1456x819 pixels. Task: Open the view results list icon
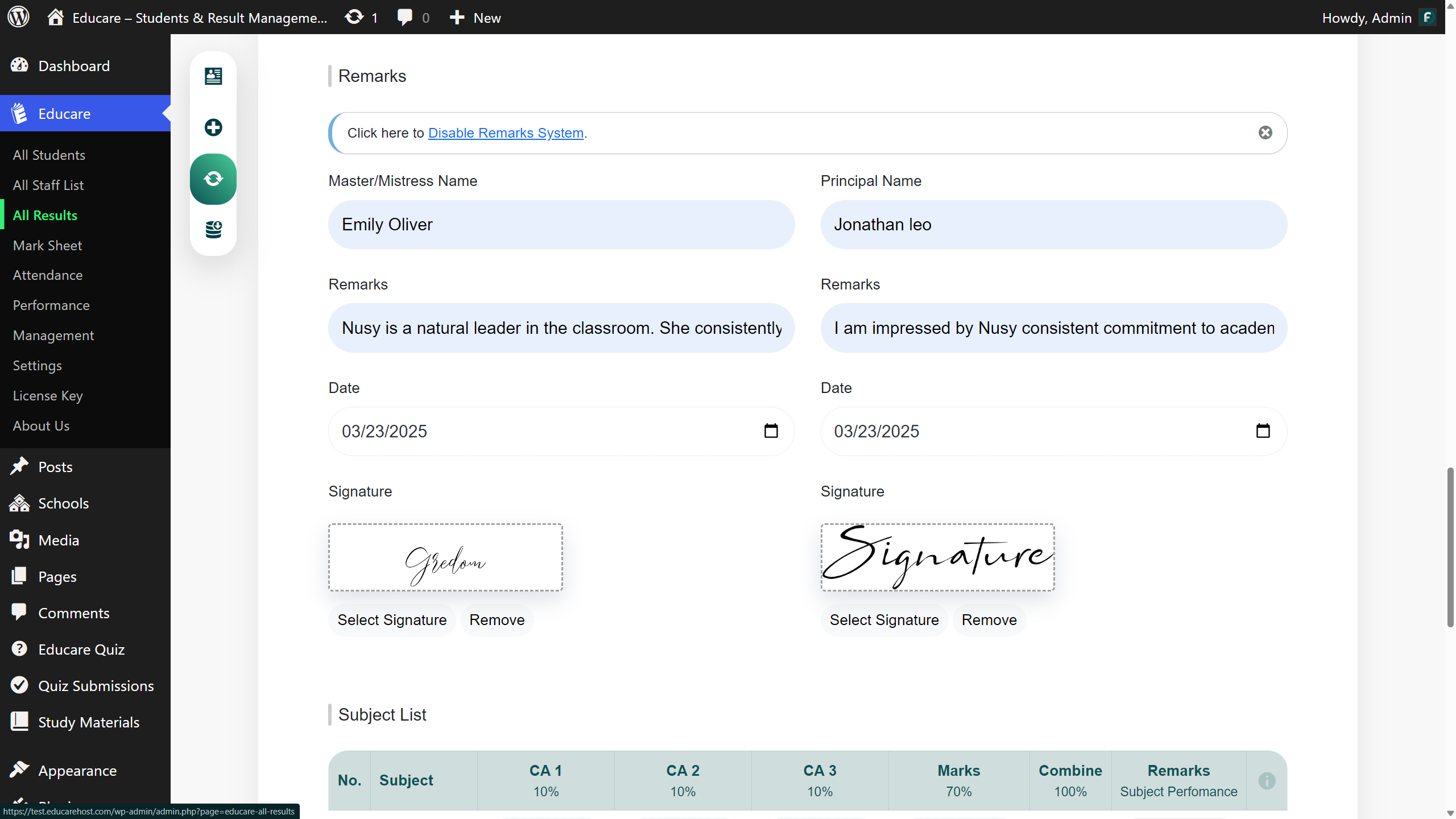(x=213, y=76)
